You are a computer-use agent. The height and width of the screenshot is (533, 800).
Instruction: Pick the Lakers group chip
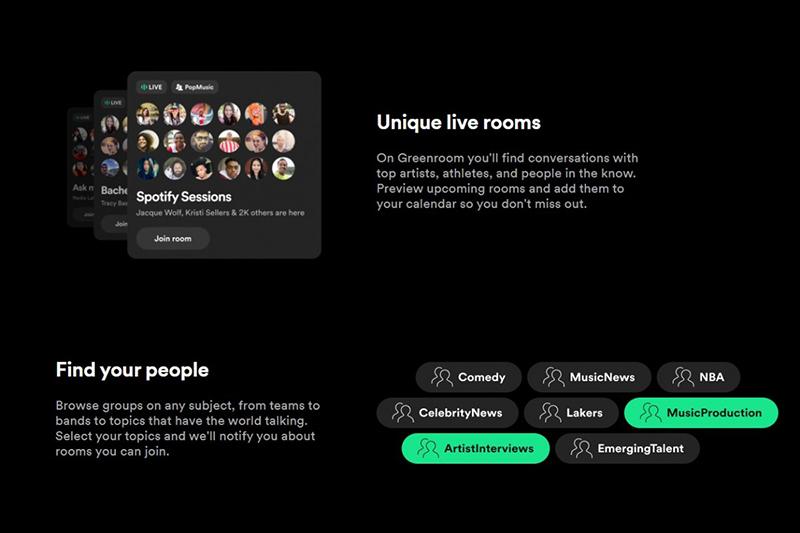coord(571,413)
